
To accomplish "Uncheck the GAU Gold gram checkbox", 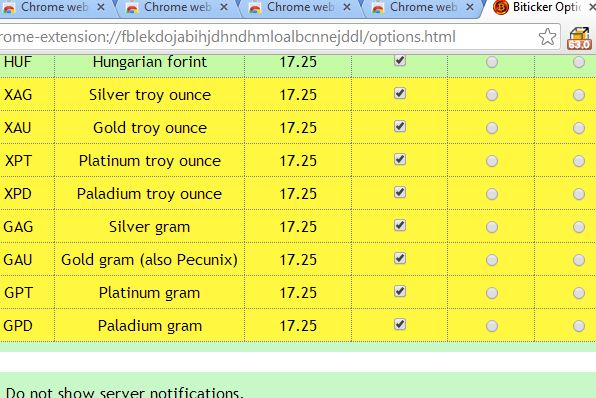I will pyautogui.click(x=400, y=258).
